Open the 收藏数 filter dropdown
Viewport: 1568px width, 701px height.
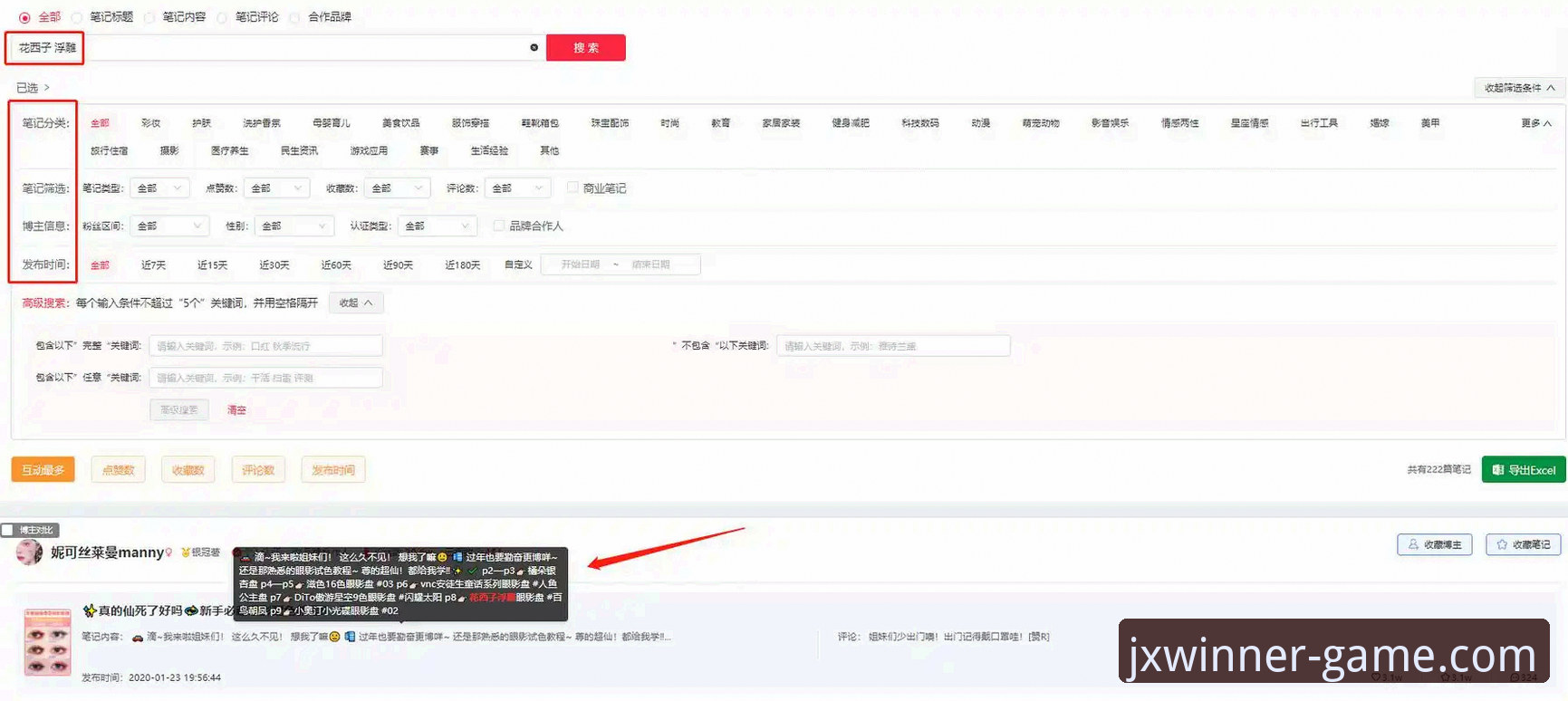(397, 187)
